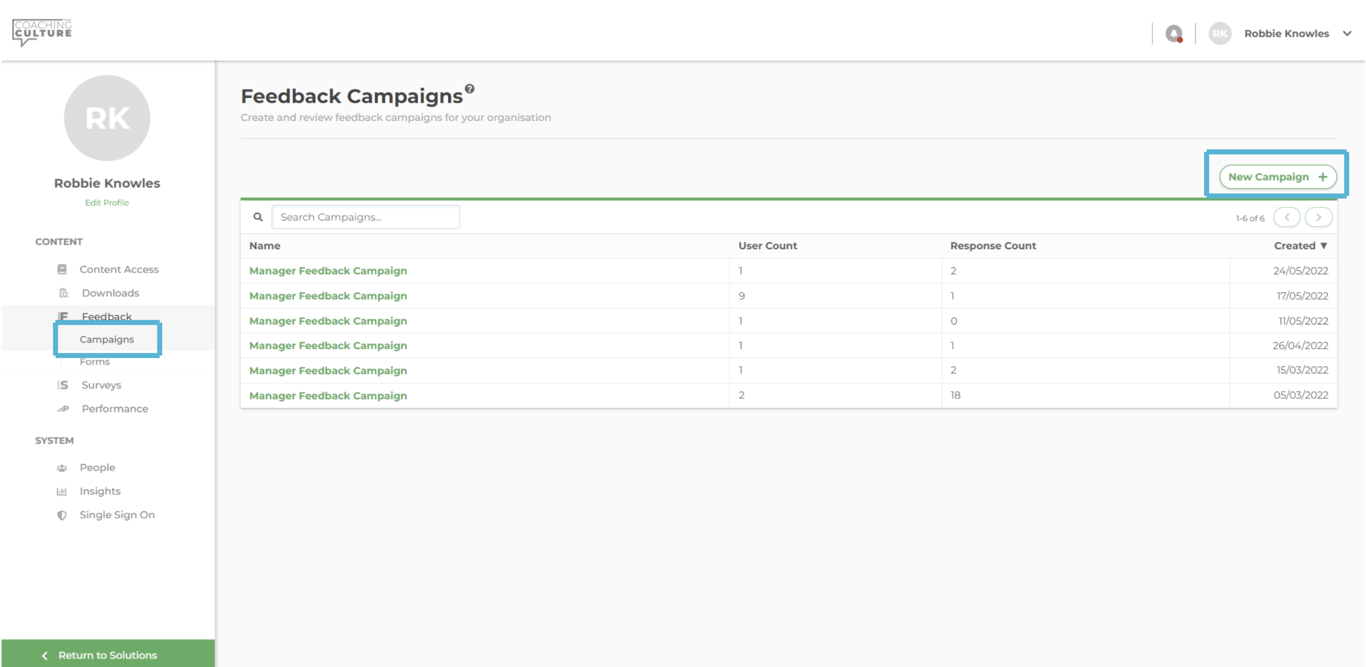This screenshot has width=1366, height=667.
Task: Select Surveys in the sidebar
Action: point(101,385)
